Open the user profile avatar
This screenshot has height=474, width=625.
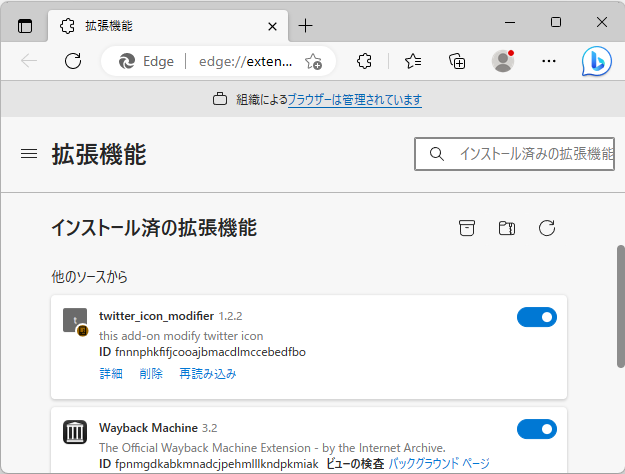pos(503,61)
